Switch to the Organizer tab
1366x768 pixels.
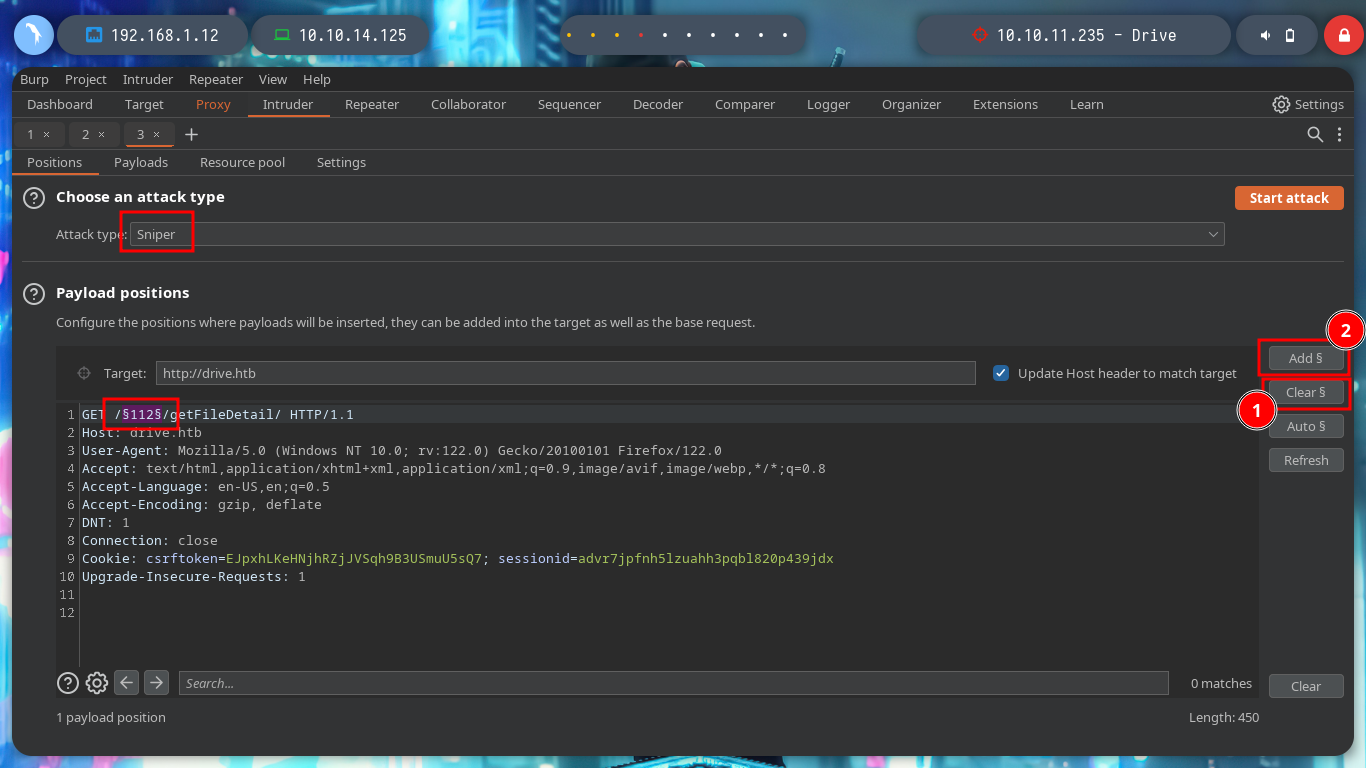tap(911, 104)
